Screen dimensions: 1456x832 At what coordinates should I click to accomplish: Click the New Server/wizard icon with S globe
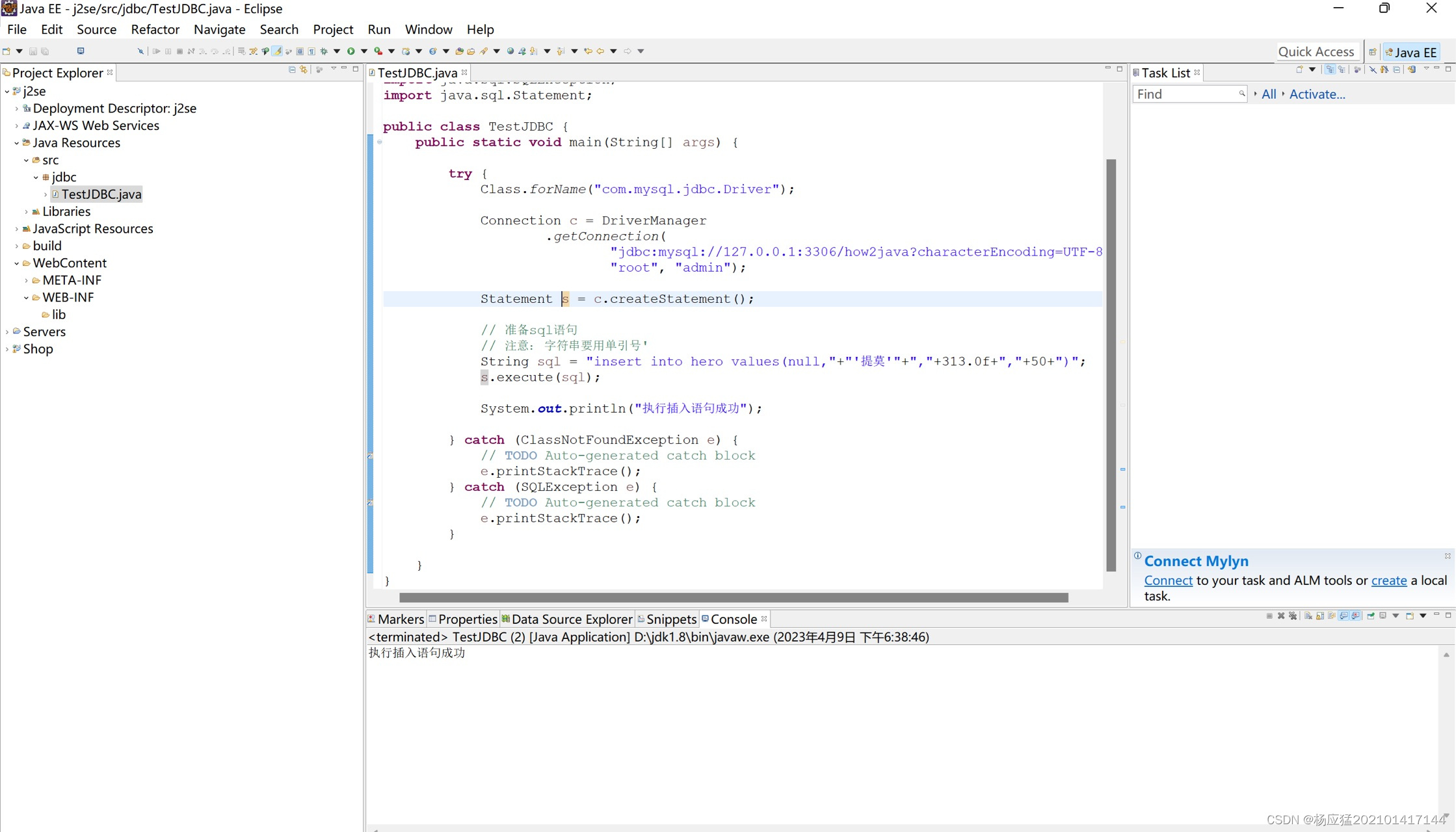pyautogui.click(x=432, y=51)
